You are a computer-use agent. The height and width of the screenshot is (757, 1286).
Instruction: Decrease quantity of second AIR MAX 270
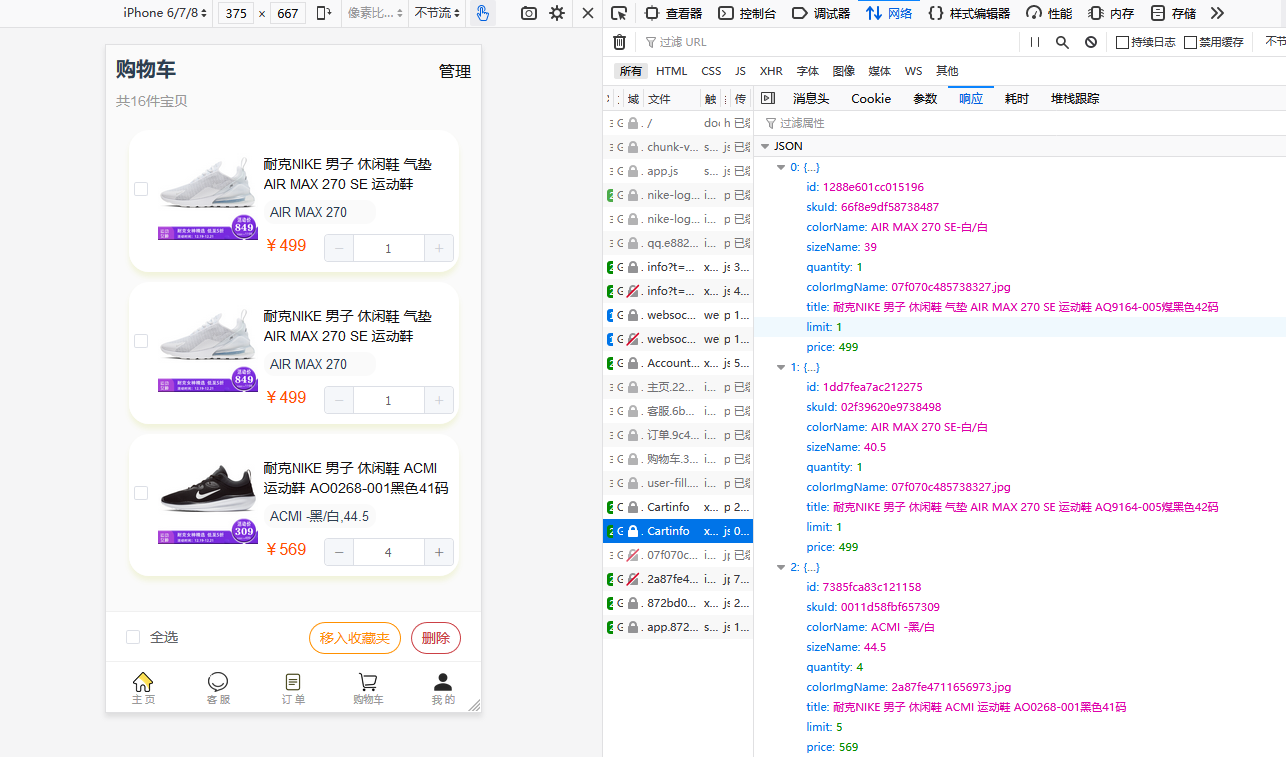point(339,400)
